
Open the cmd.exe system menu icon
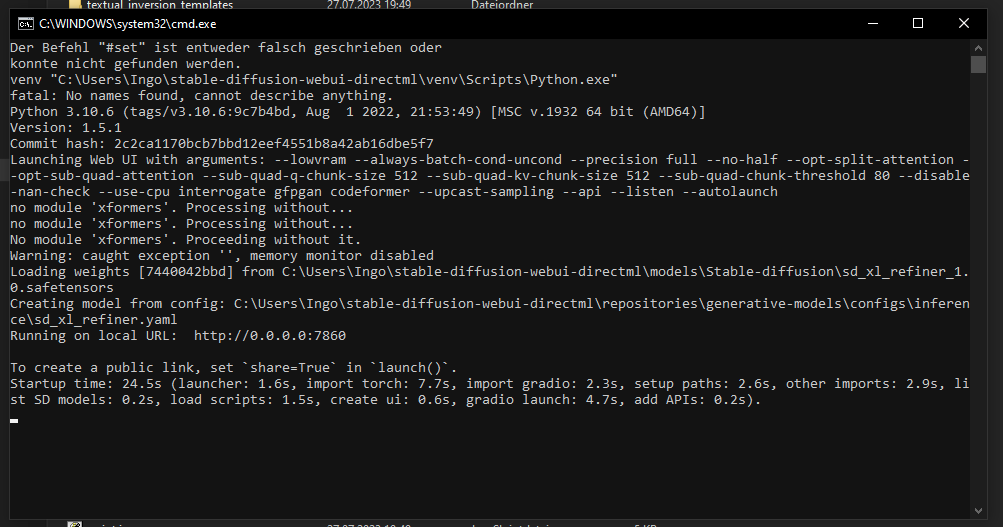point(25,24)
